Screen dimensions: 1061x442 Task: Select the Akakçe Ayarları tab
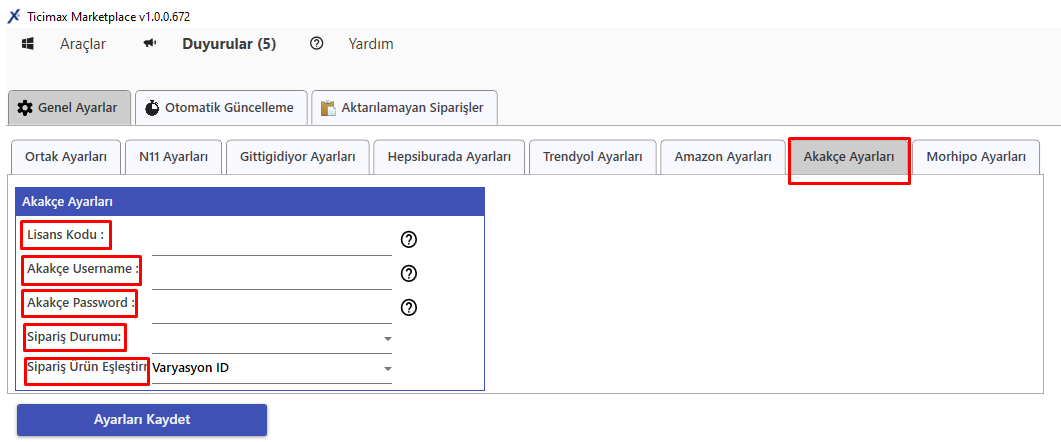[849, 157]
